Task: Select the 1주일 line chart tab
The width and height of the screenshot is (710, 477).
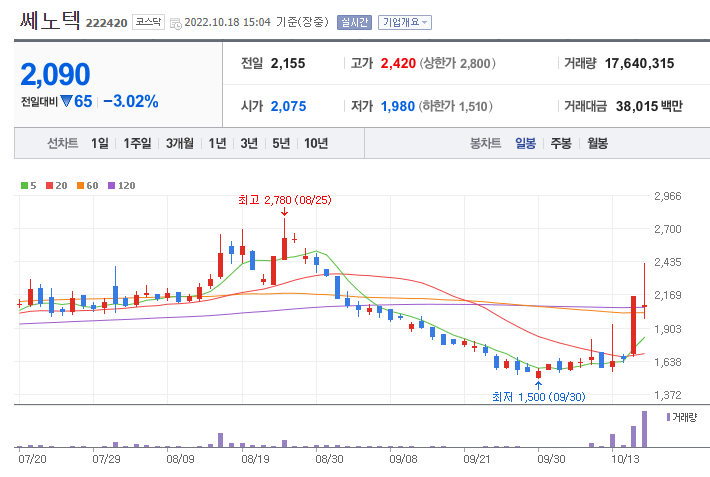Action: coord(137,143)
